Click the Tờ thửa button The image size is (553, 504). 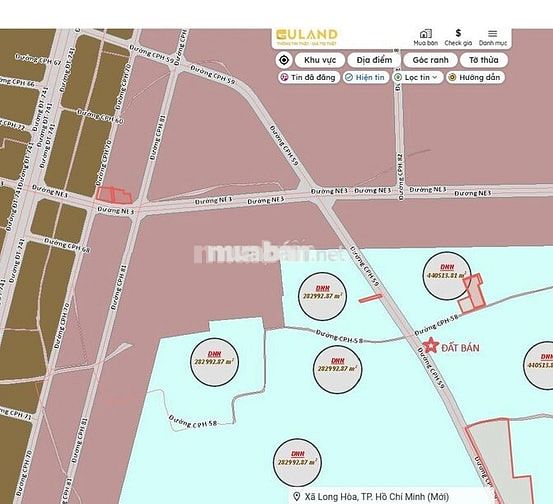coord(484,60)
